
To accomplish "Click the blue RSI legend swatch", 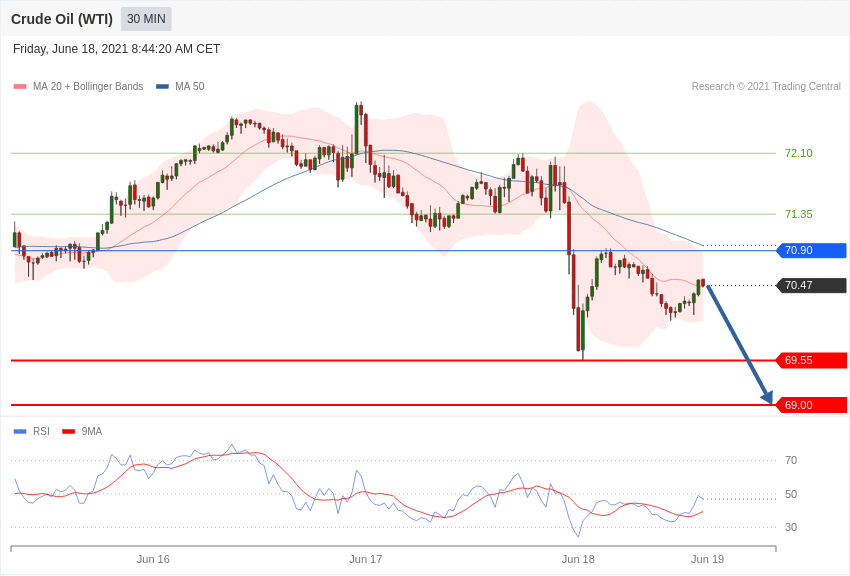I will 20,432.
